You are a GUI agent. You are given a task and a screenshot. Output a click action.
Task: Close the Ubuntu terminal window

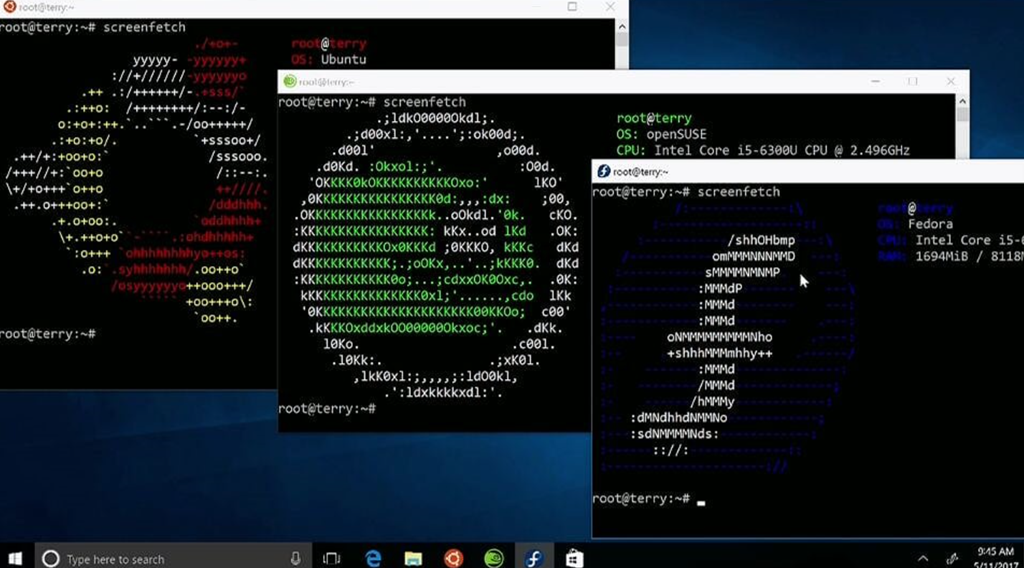pos(610,7)
